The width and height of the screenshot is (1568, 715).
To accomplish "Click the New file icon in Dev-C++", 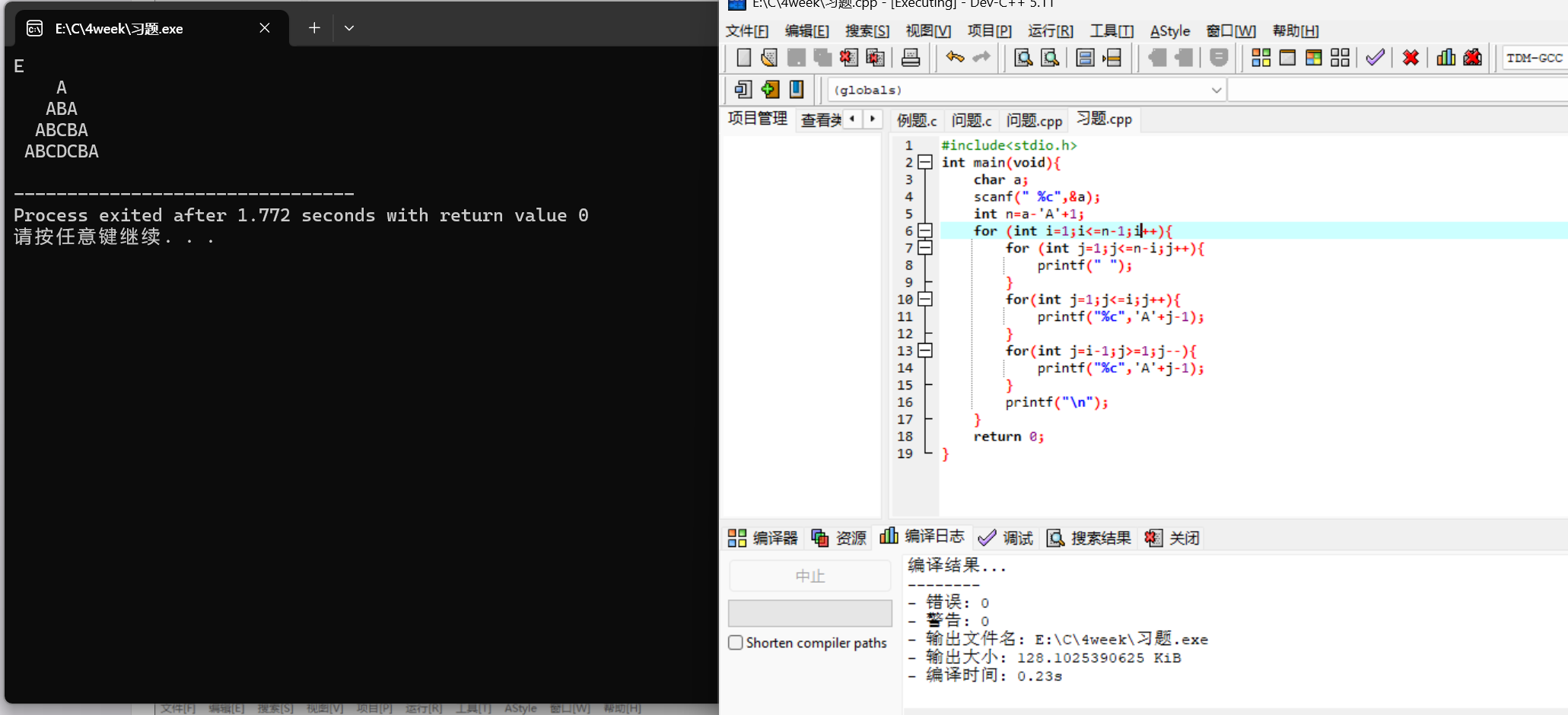I will [744, 58].
